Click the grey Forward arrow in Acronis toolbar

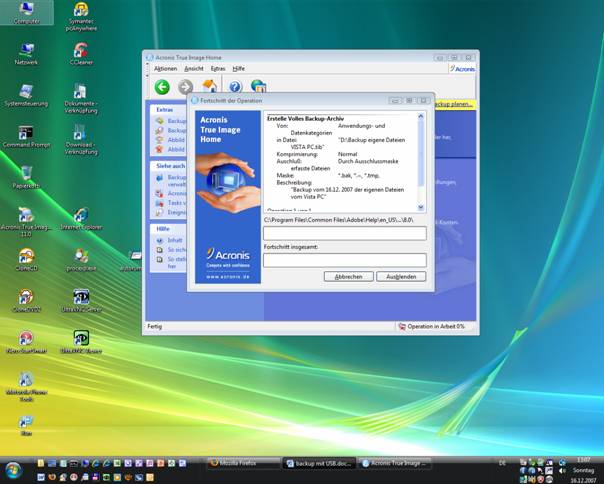185,87
